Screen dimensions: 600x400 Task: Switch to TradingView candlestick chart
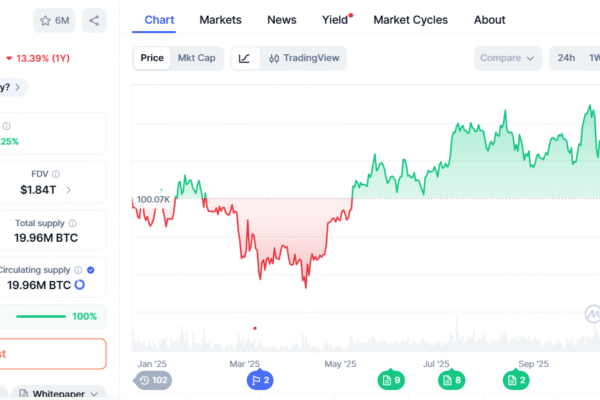point(304,58)
